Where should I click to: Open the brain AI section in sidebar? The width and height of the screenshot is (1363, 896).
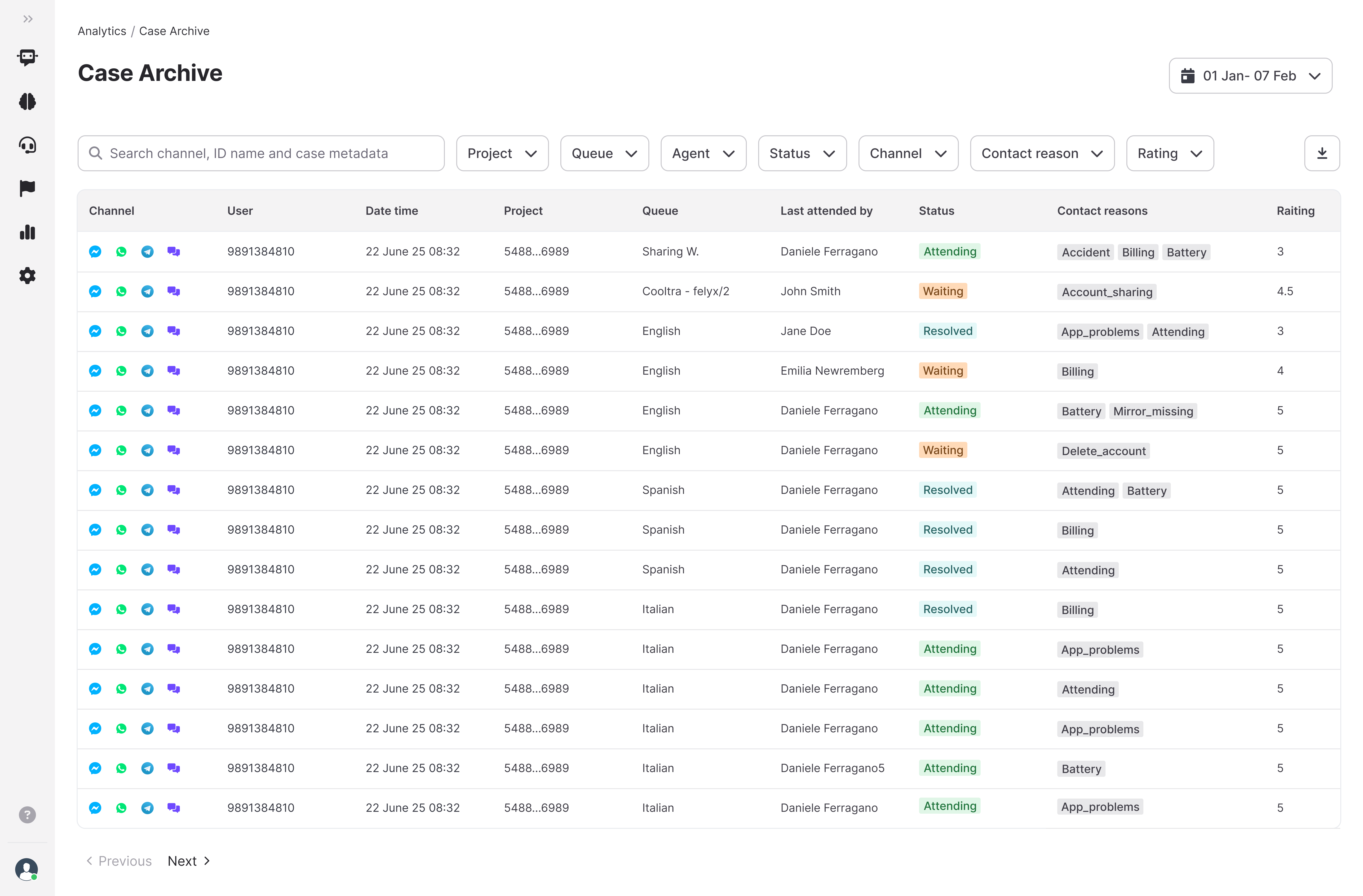click(27, 101)
